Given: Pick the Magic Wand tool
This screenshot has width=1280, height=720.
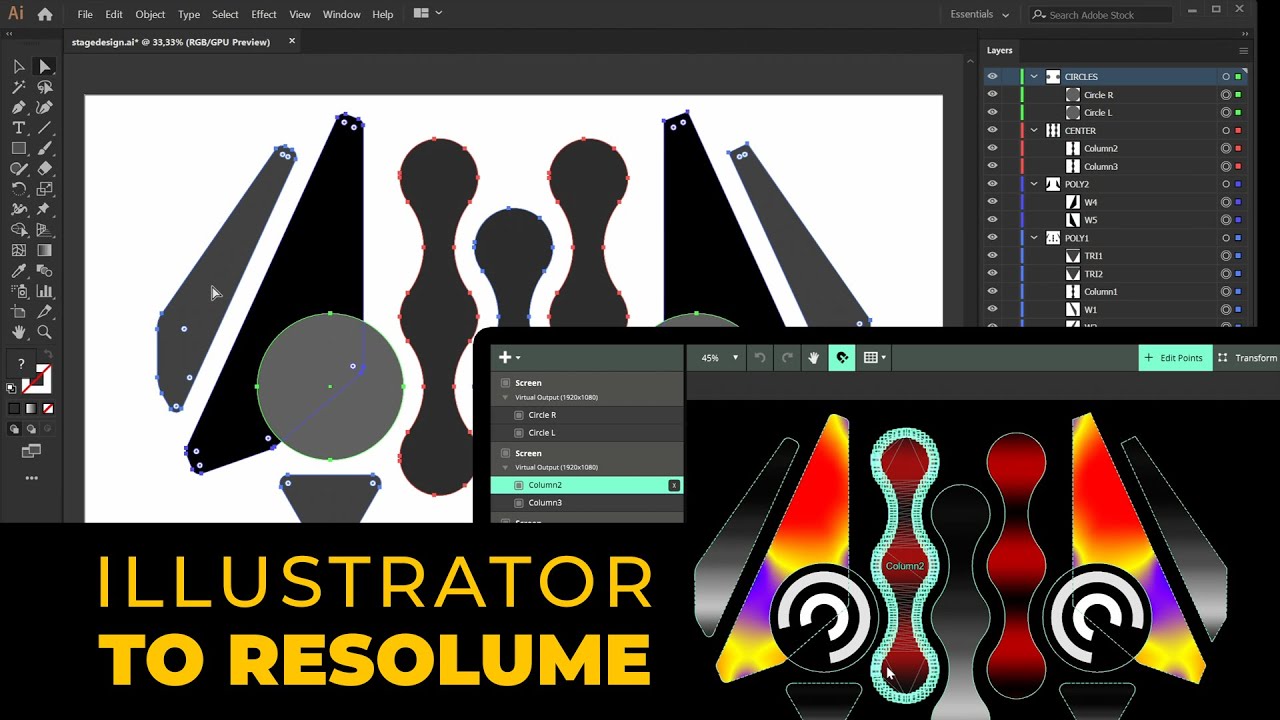Looking at the screenshot, I should (x=19, y=87).
